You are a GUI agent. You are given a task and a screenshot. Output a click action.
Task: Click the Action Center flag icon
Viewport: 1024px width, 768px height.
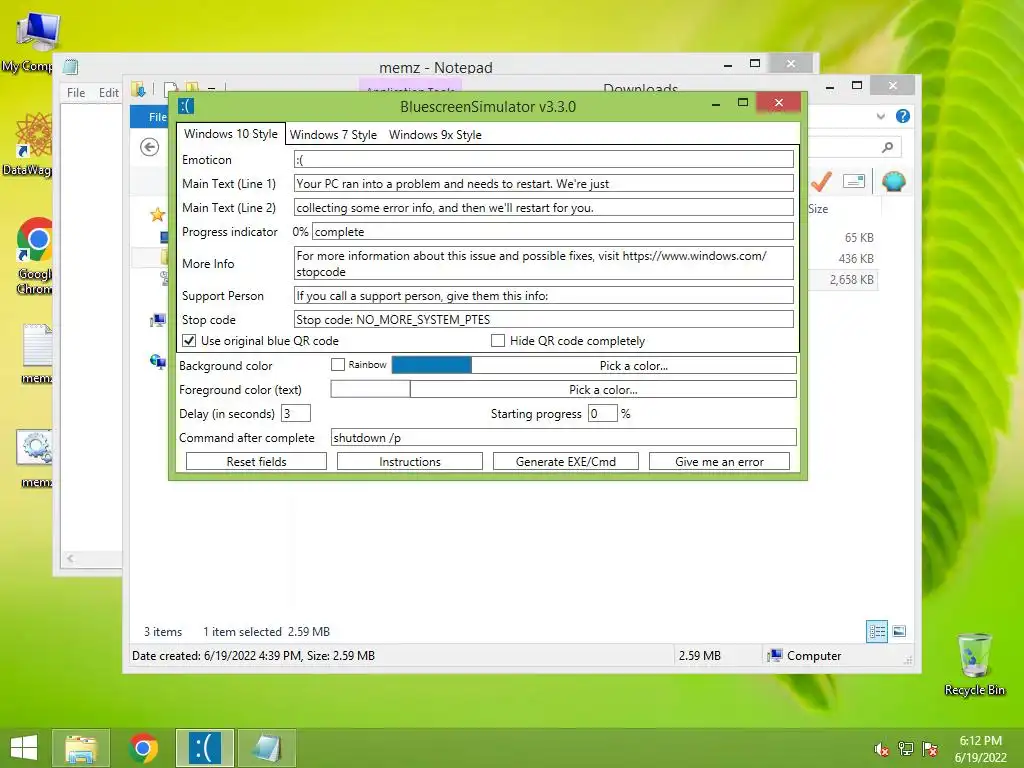[930, 749]
